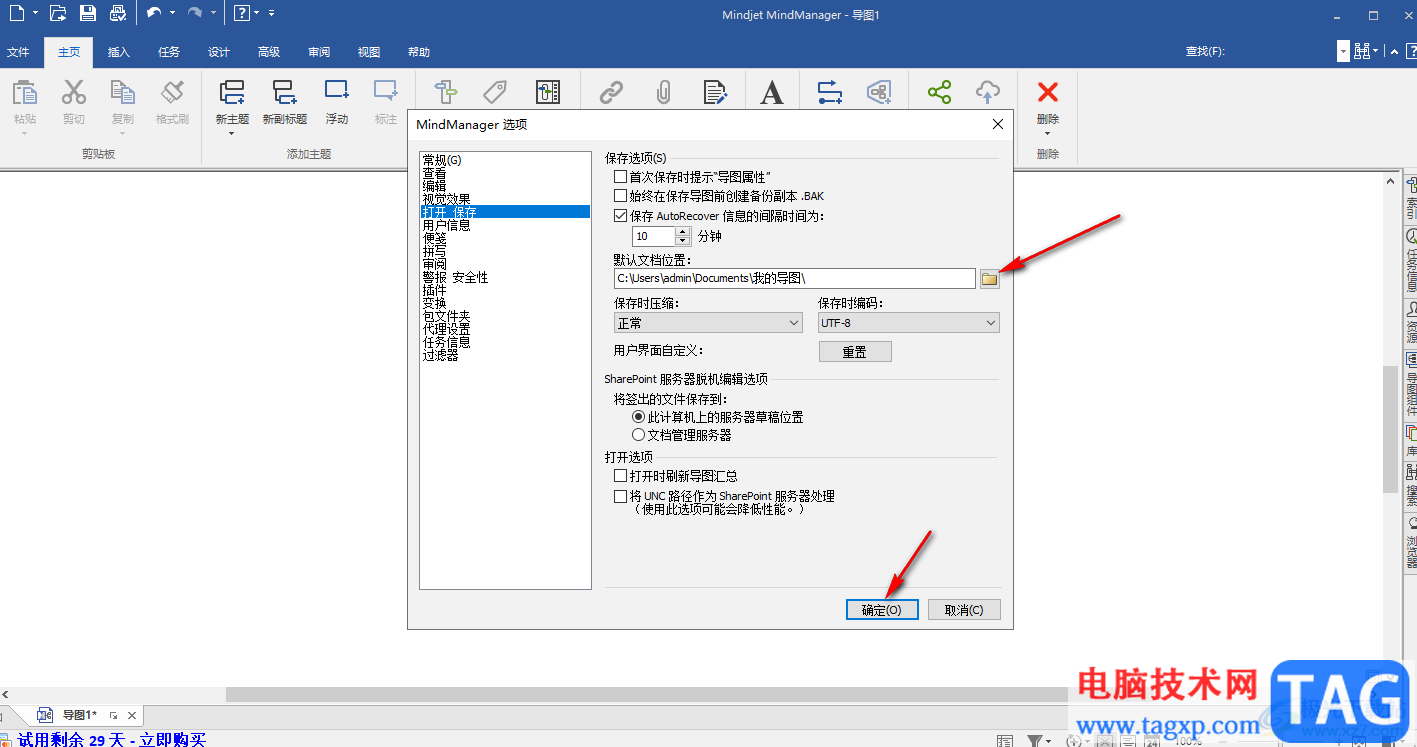The height and width of the screenshot is (747, 1417).
Task: Click the tag label icon in the ribbon
Action: [495, 93]
